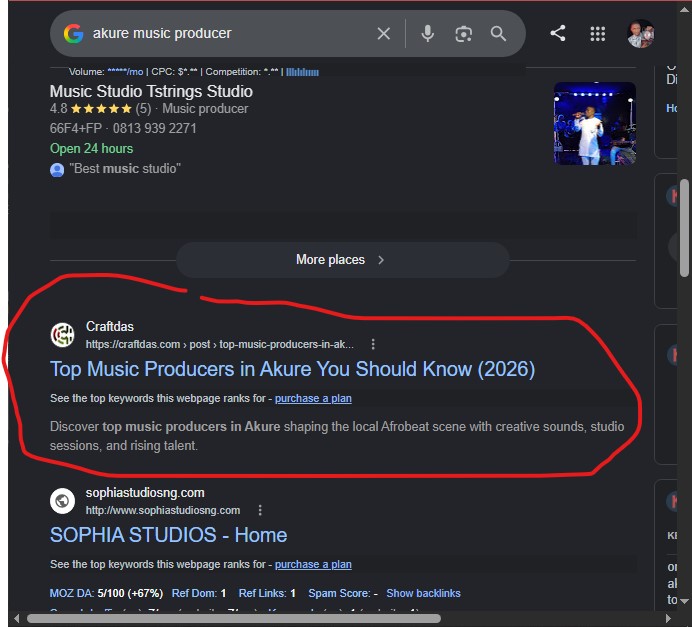Click the http://www.sophiastudiosng.com URL text
This screenshot has width=692, height=627.
pyautogui.click(x=163, y=510)
